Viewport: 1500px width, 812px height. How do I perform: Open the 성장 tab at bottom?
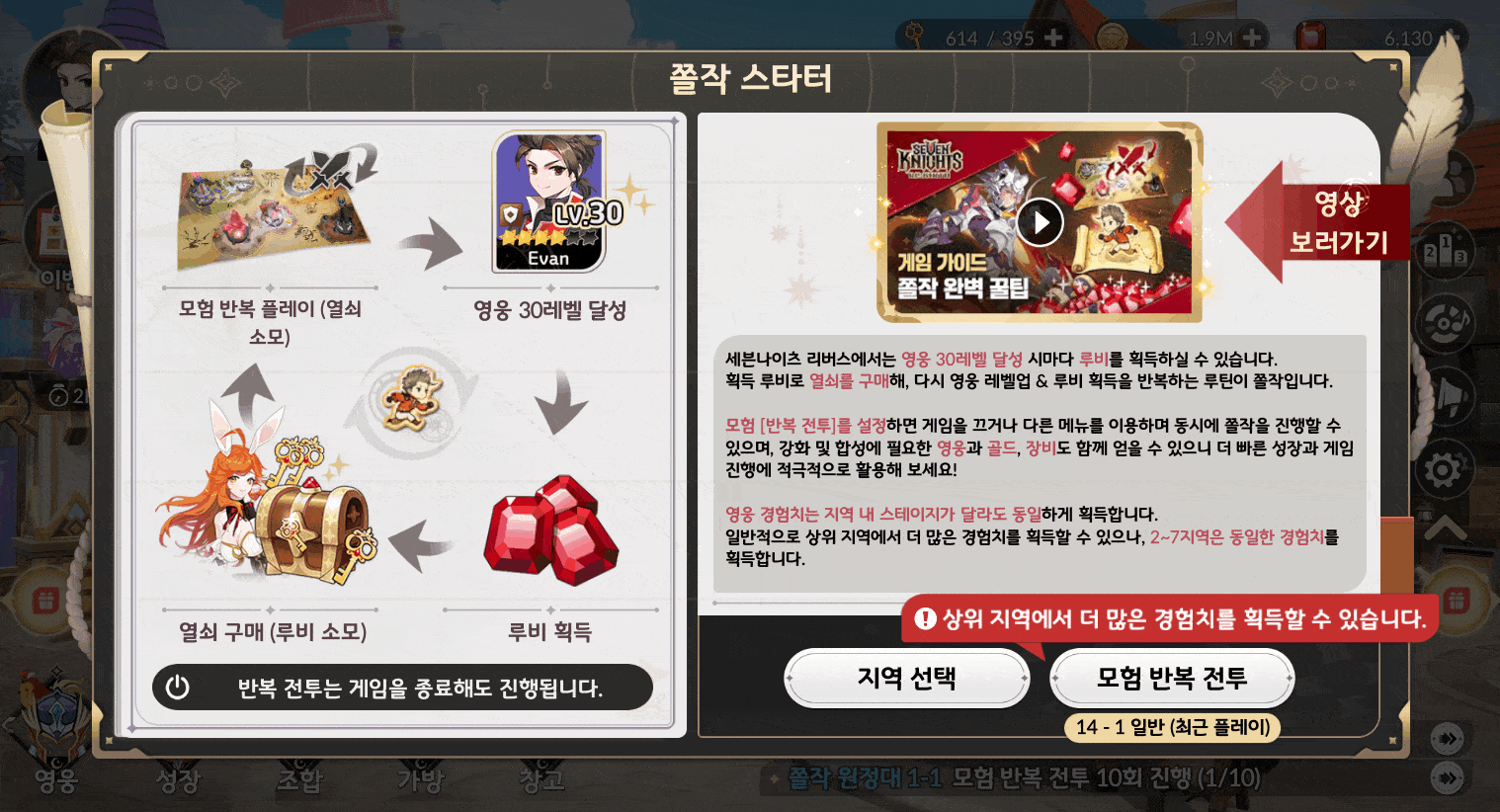178,779
